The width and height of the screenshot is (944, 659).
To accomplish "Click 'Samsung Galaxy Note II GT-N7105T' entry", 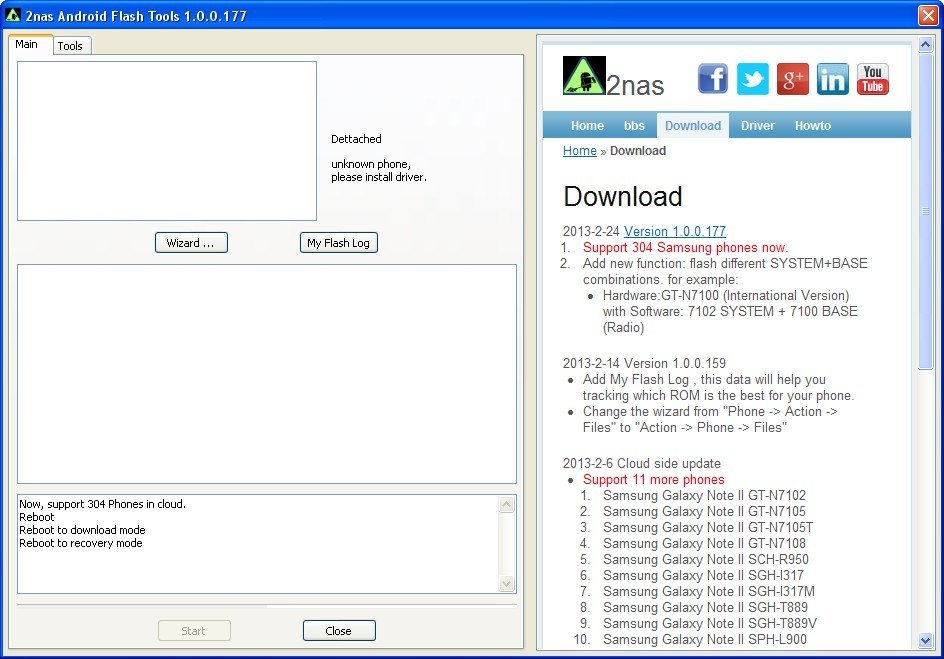I will [x=708, y=528].
